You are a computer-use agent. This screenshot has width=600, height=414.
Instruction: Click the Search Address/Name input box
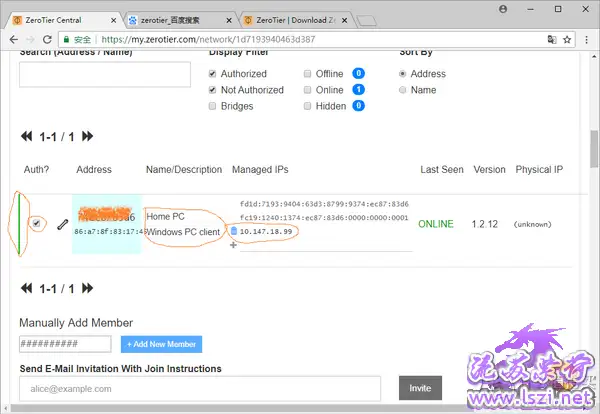click(x=105, y=75)
